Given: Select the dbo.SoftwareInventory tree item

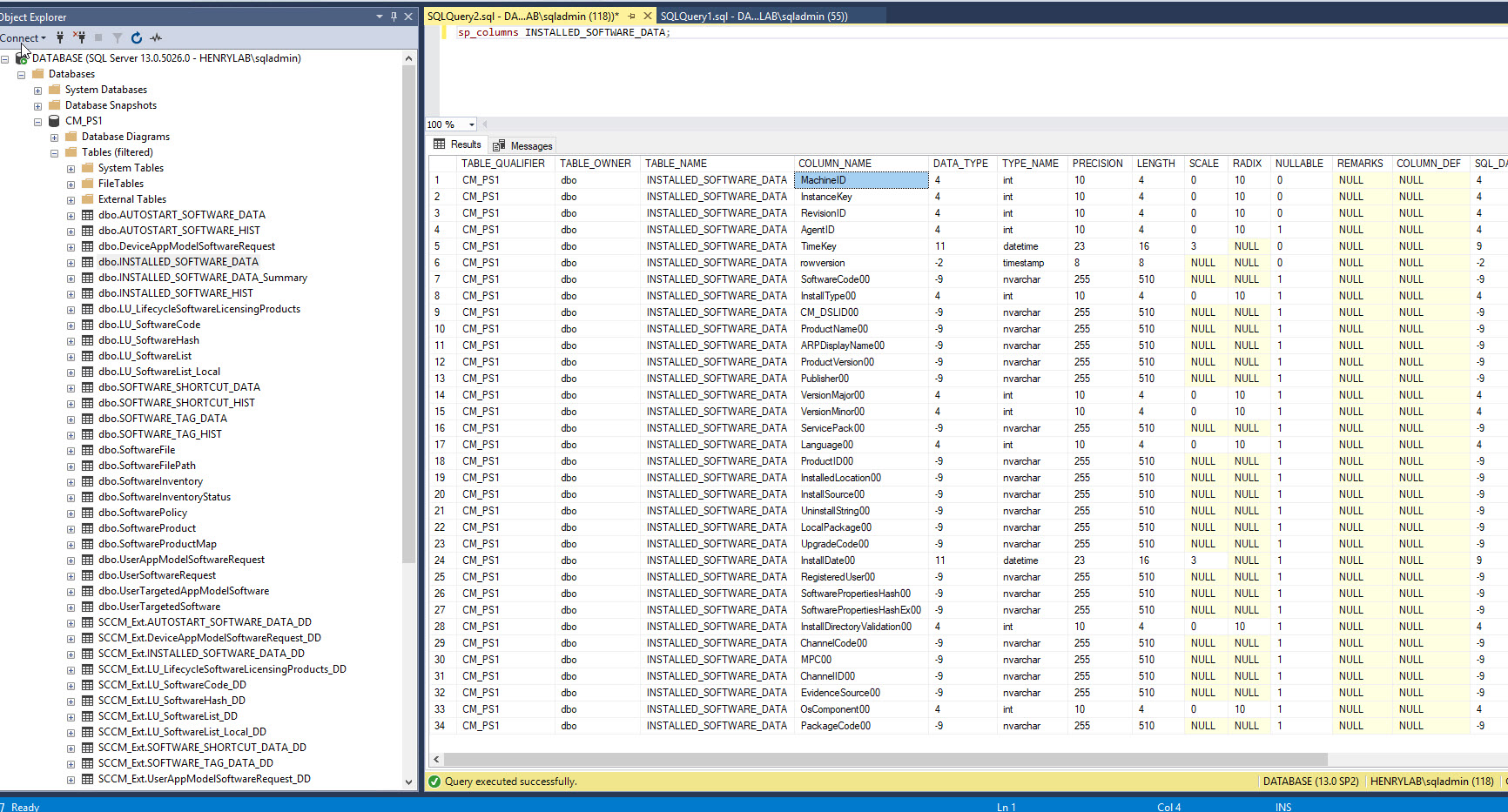Looking at the screenshot, I should (151, 480).
